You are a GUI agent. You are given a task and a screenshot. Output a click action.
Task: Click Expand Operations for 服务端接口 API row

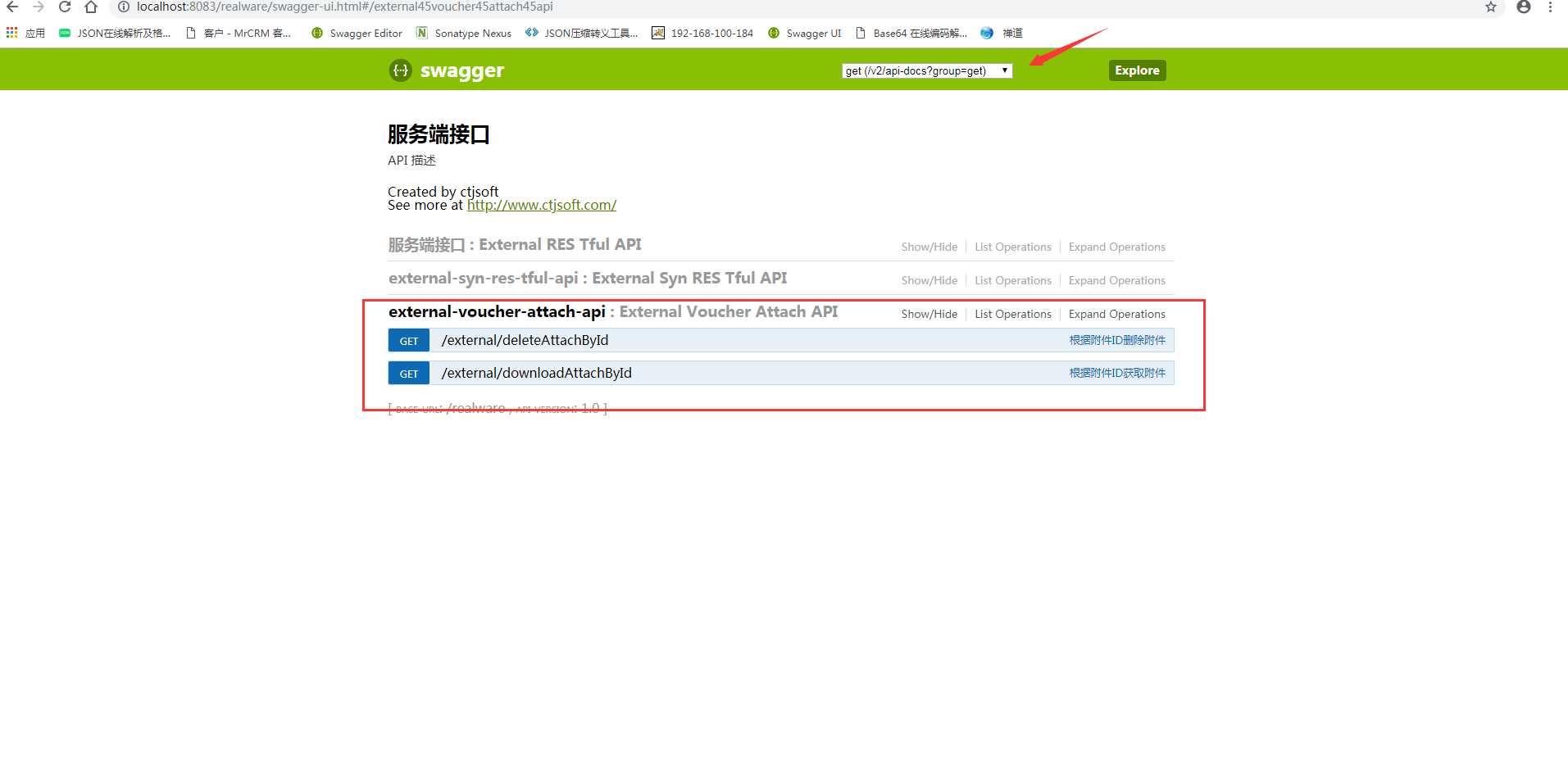coord(1116,247)
